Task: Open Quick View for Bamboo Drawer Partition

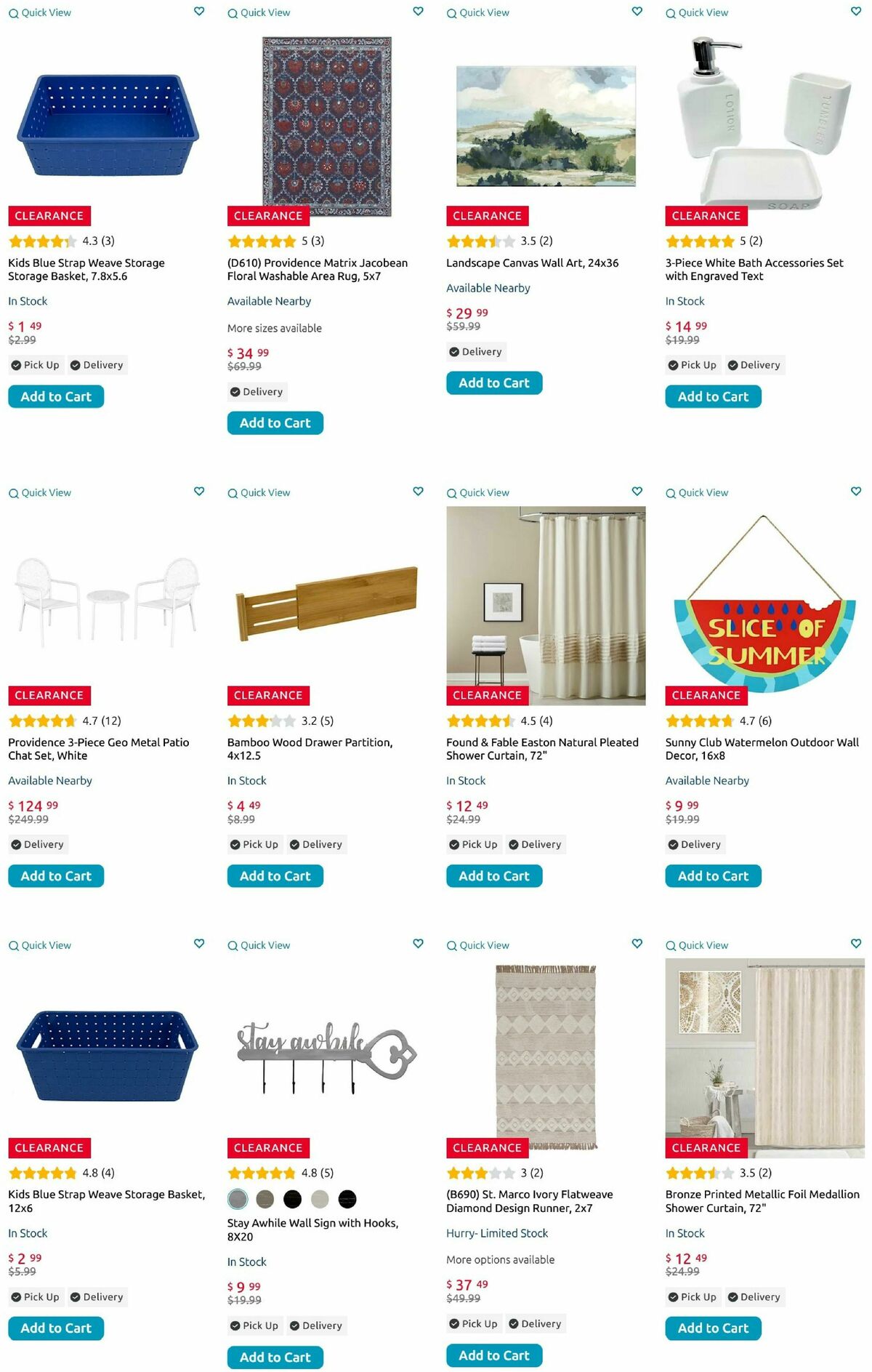Action: point(259,493)
